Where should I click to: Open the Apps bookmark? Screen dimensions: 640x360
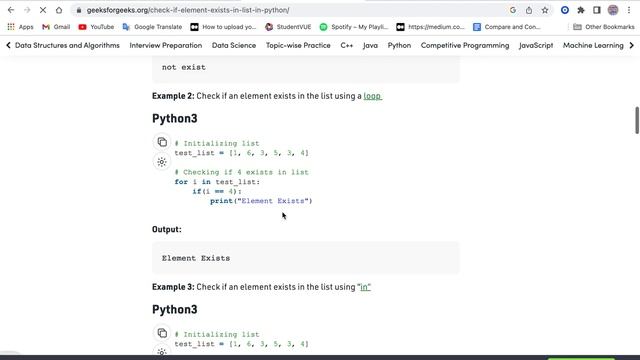pyautogui.click(x=20, y=27)
